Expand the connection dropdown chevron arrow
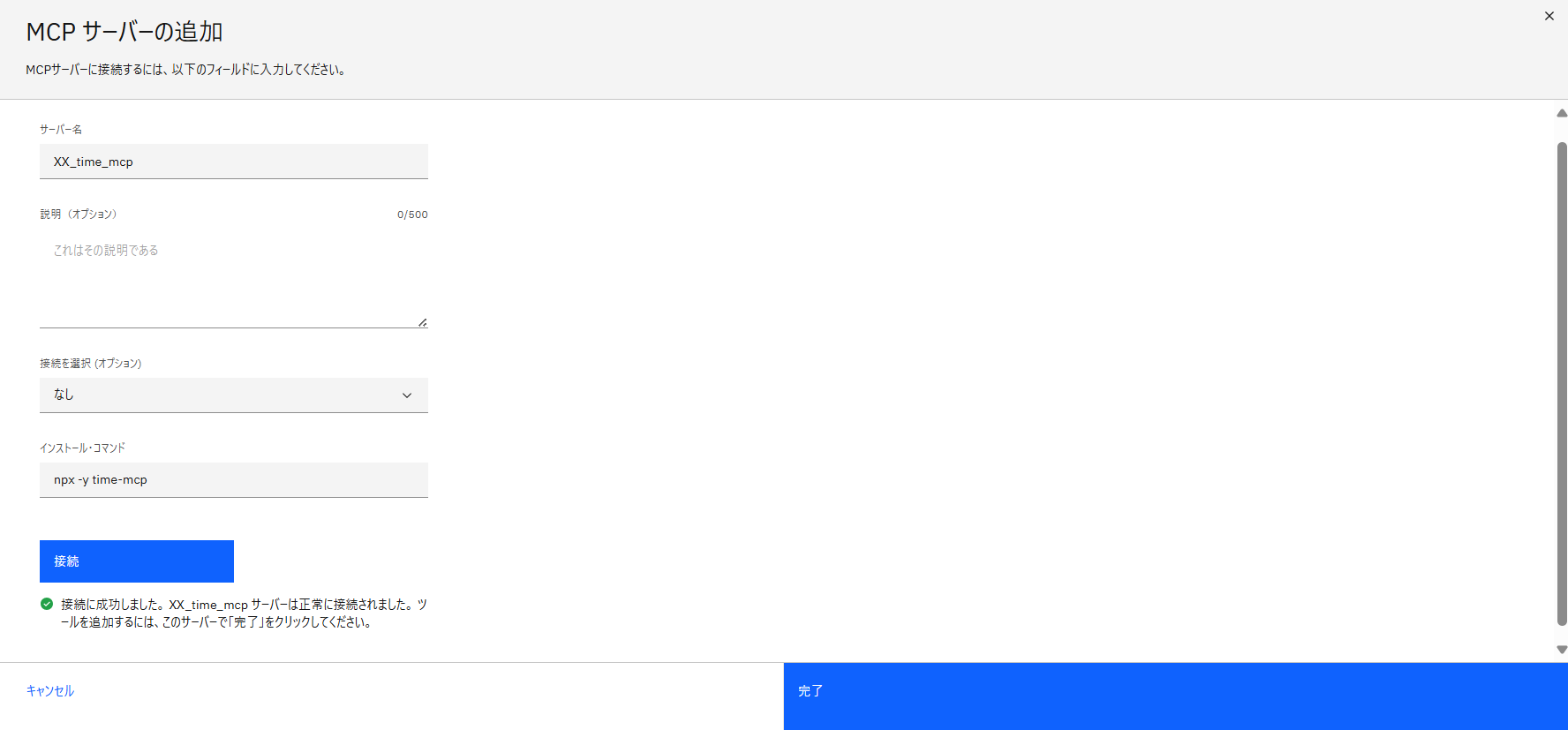 coord(407,395)
